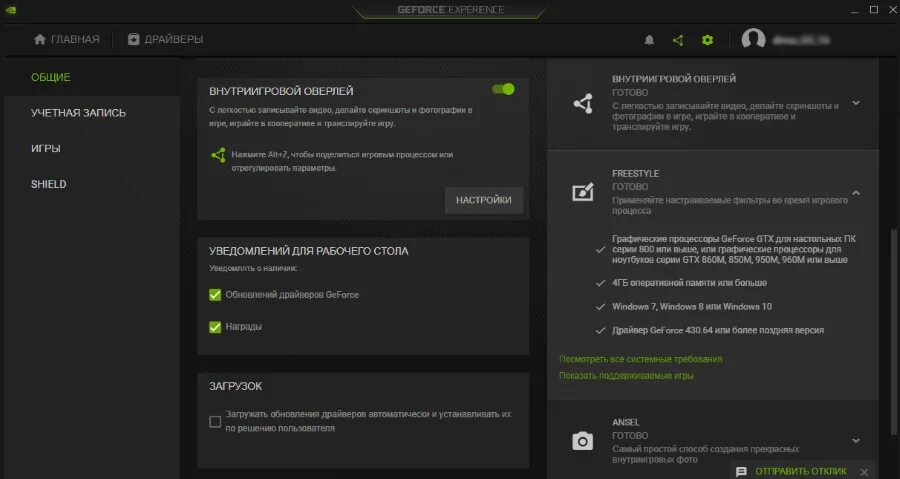Image resolution: width=900 pixels, height=479 pixels.
Task: Click the УВЕДОМЛЕНИЙ ДЛЯ РАБОЧЕГО СТОЛА heading
Action: tap(309, 251)
